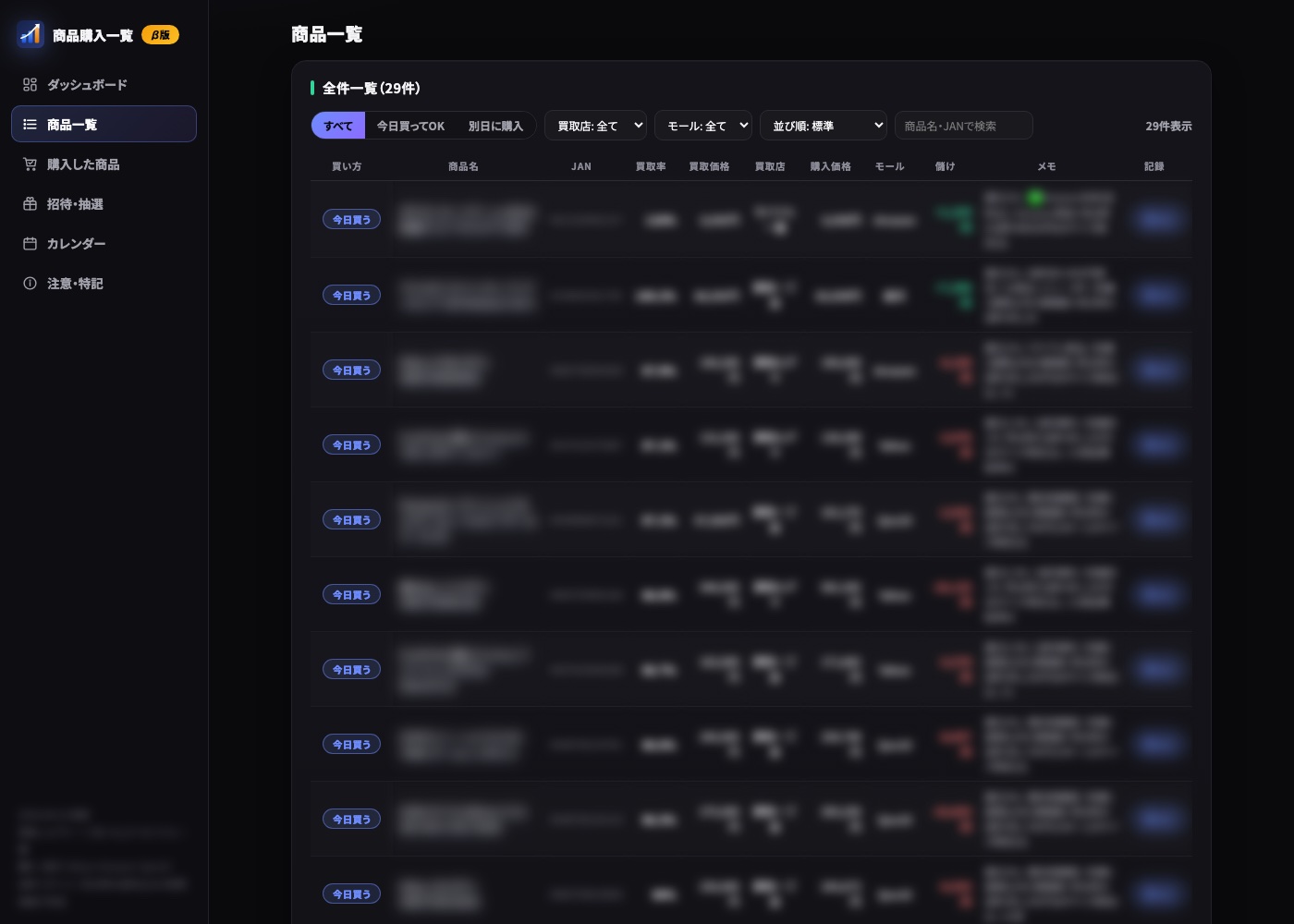Open the 購入した商品 cart icon
1294x924 pixels.
(x=30, y=164)
